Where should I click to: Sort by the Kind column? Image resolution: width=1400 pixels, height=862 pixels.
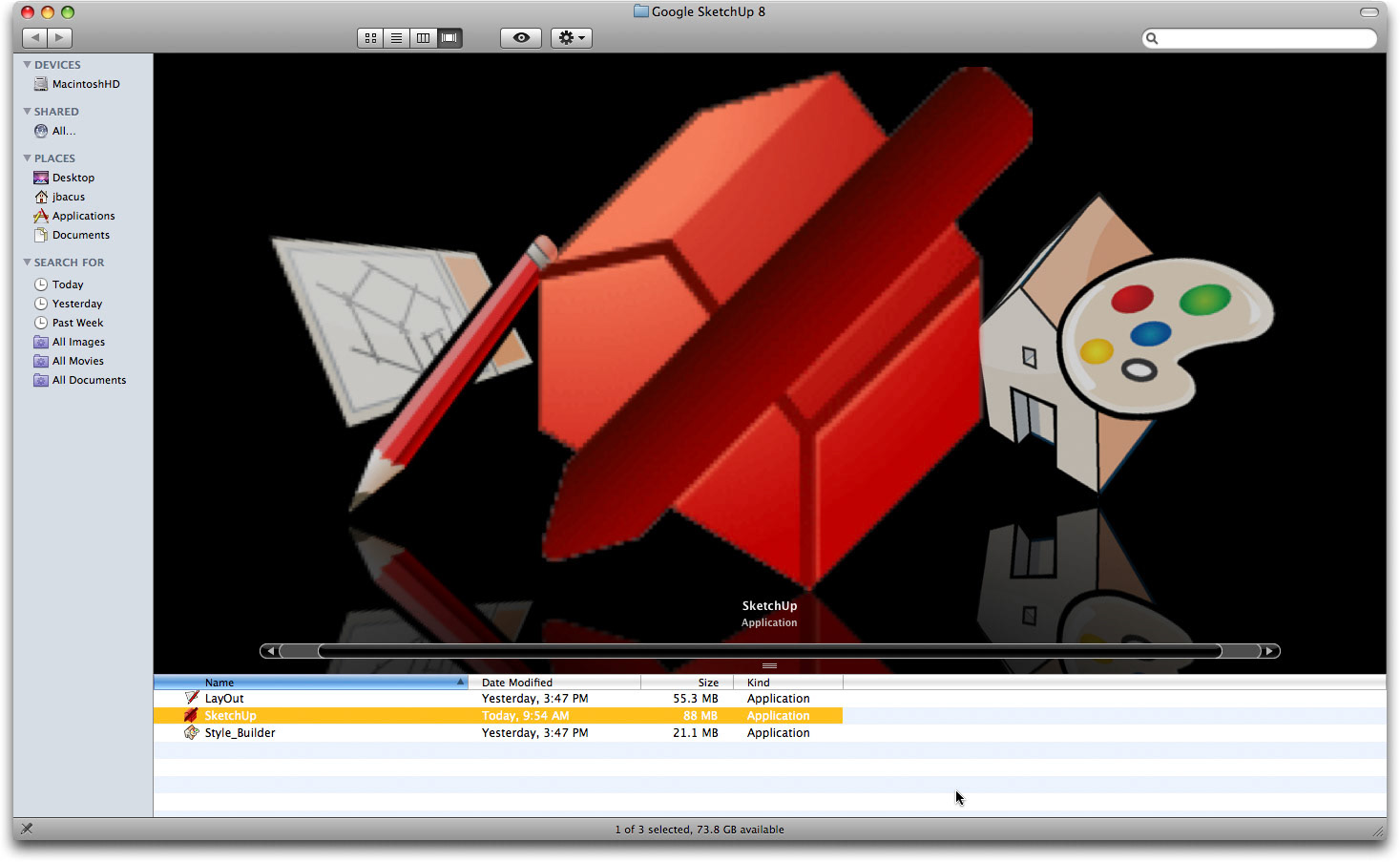pos(788,683)
